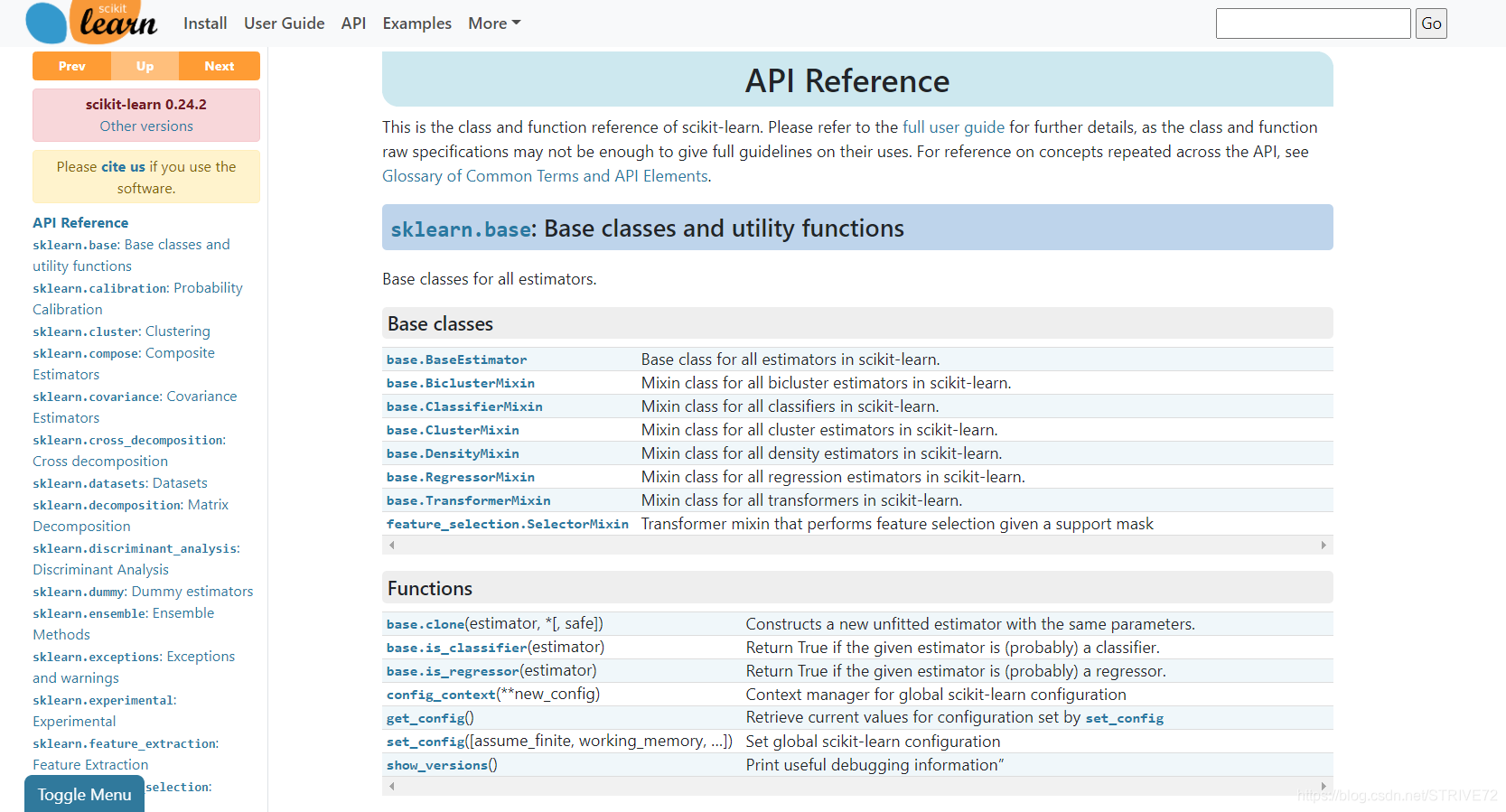The image size is (1506, 812).
Task: Click Base classes table left scroll arrow
Action: 391,545
